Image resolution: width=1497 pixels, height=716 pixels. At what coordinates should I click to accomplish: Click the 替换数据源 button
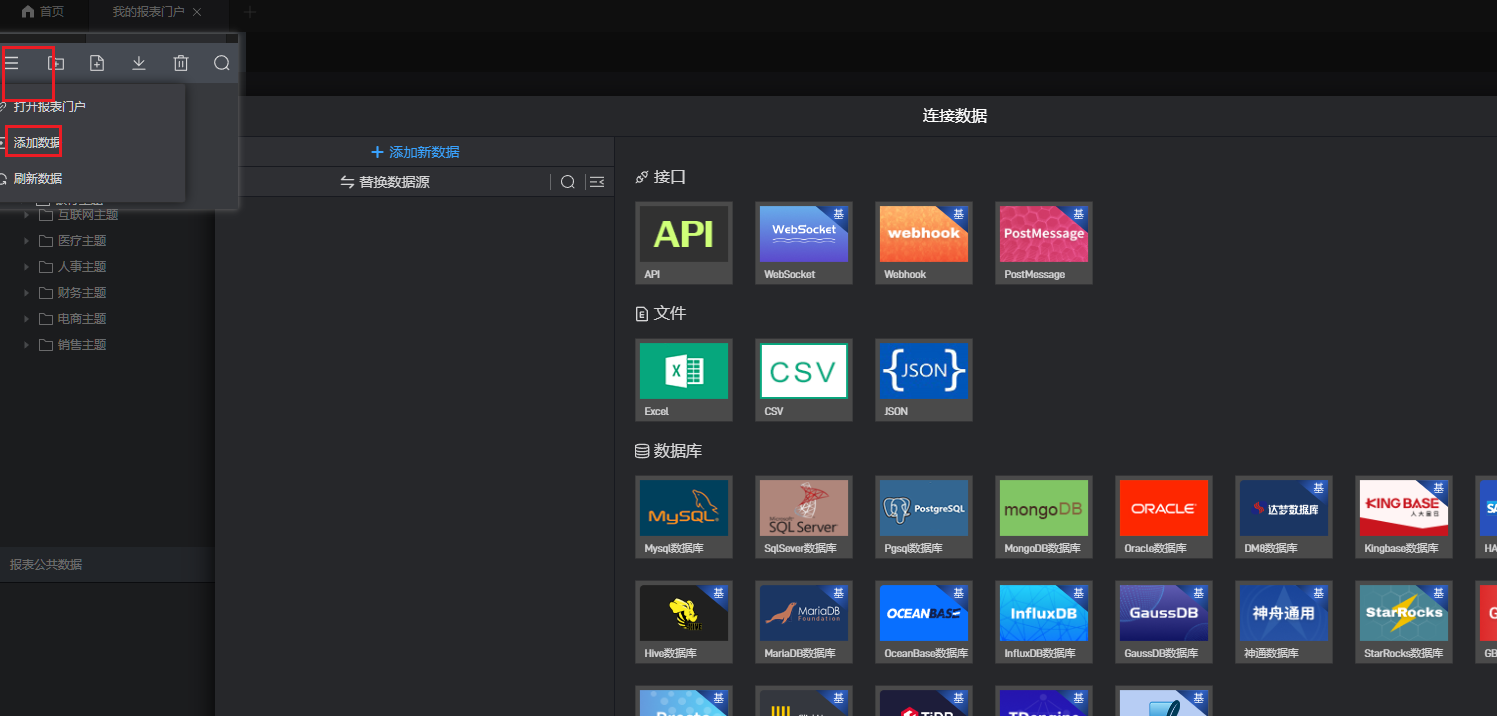(386, 182)
